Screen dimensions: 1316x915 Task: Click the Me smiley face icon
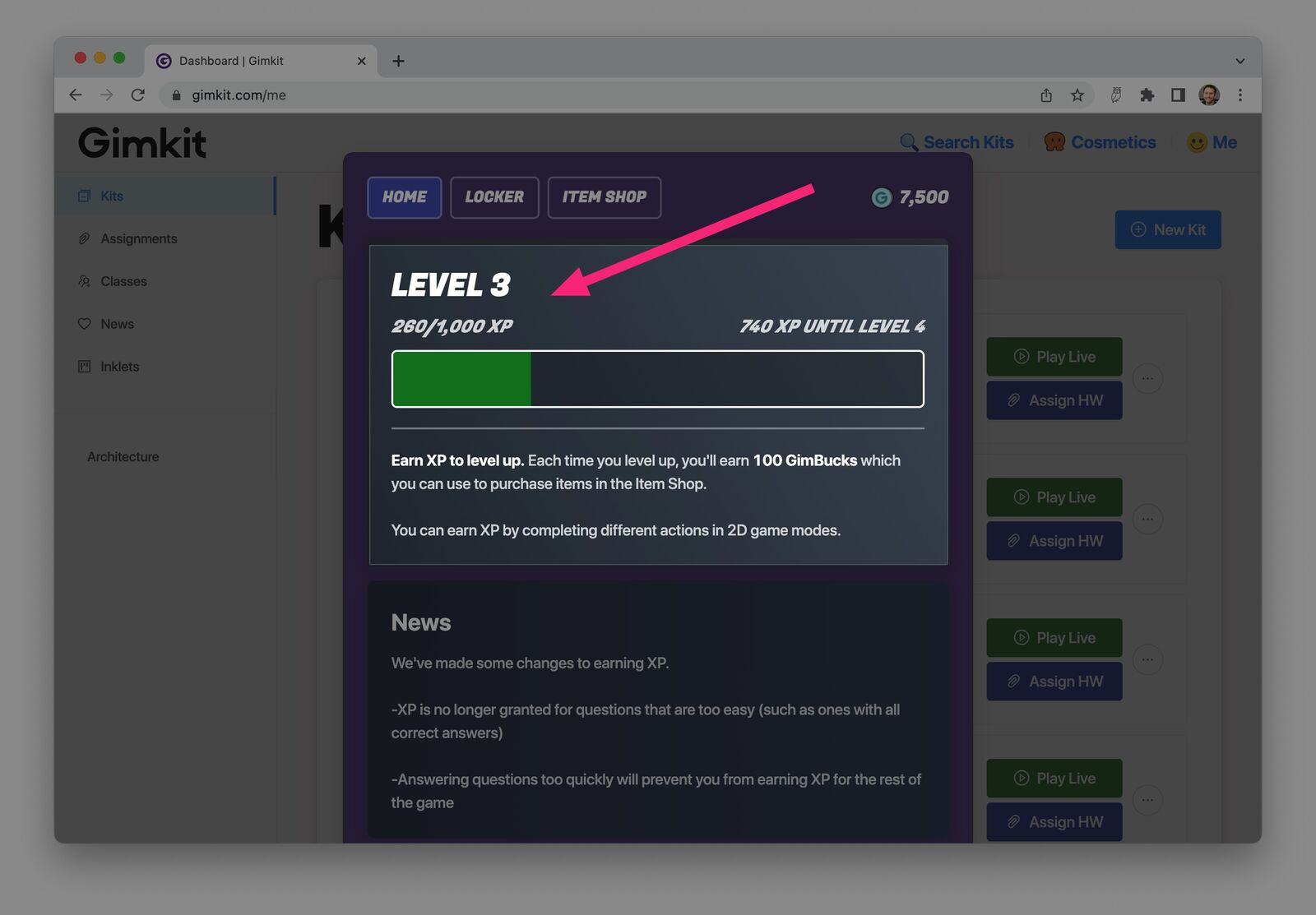click(x=1197, y=142)
